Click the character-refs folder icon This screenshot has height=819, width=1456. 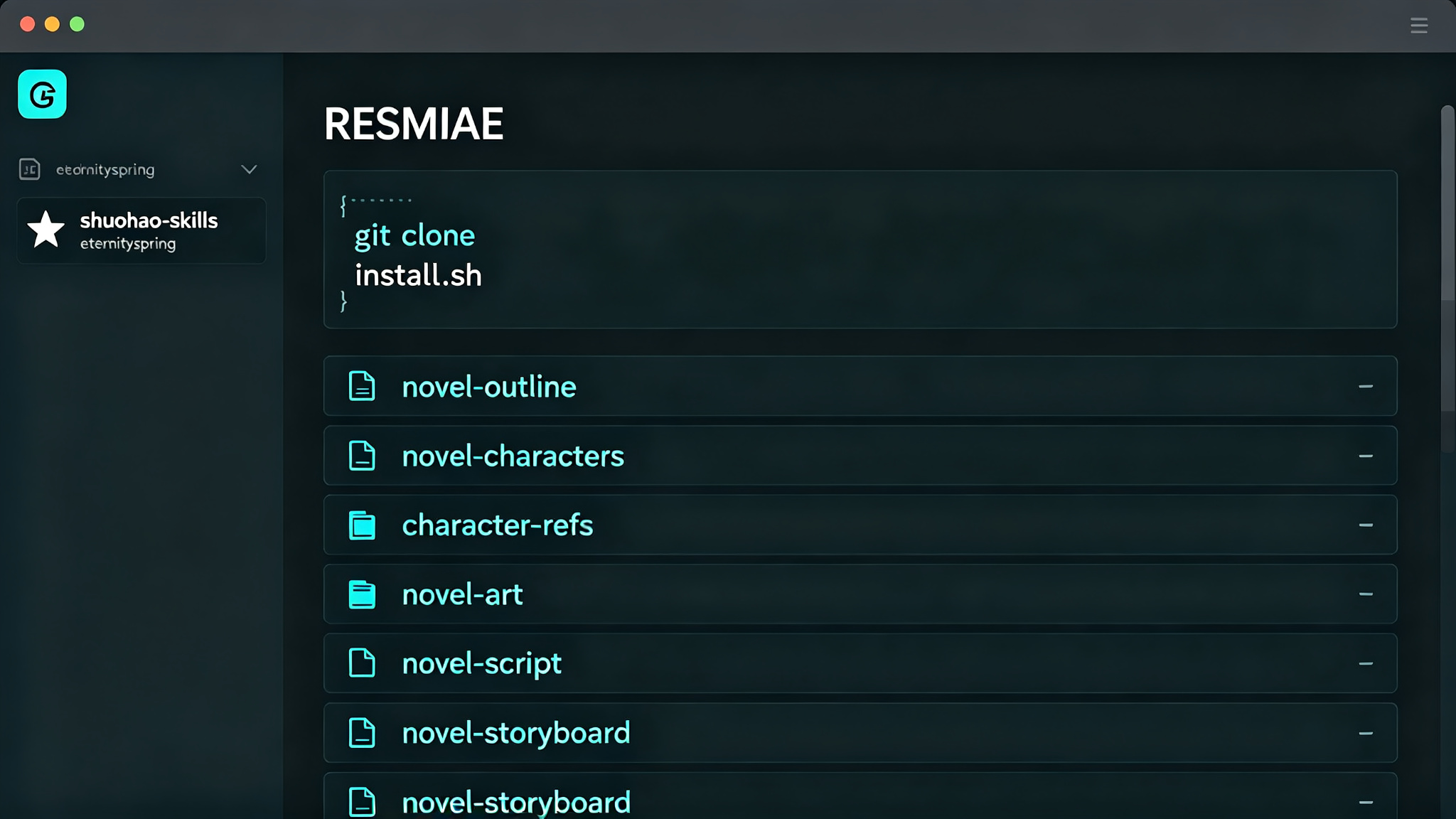pos(362,525)
